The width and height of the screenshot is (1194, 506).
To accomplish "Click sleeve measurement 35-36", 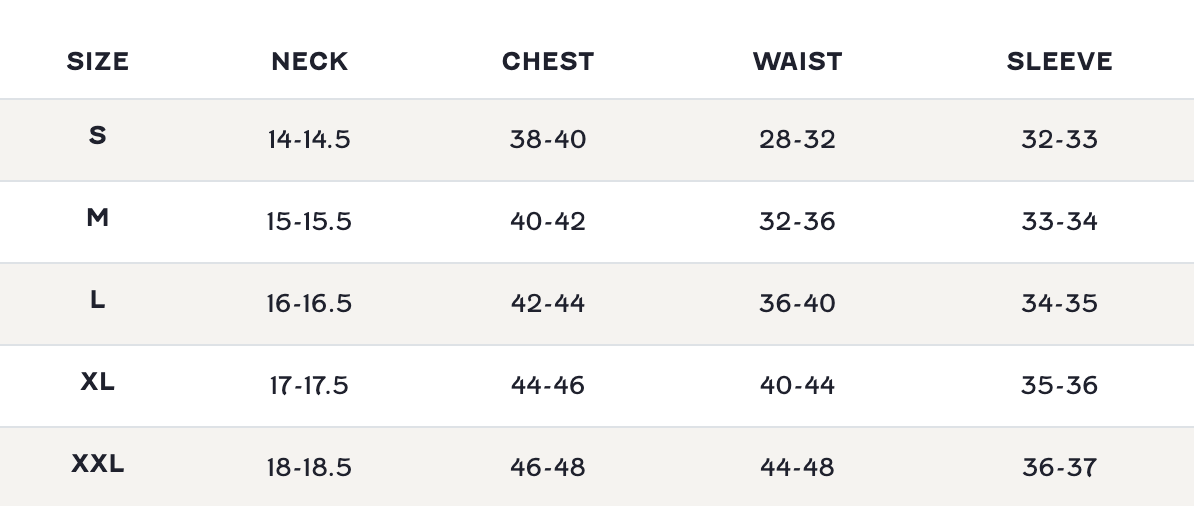I will coord(1059,385).
